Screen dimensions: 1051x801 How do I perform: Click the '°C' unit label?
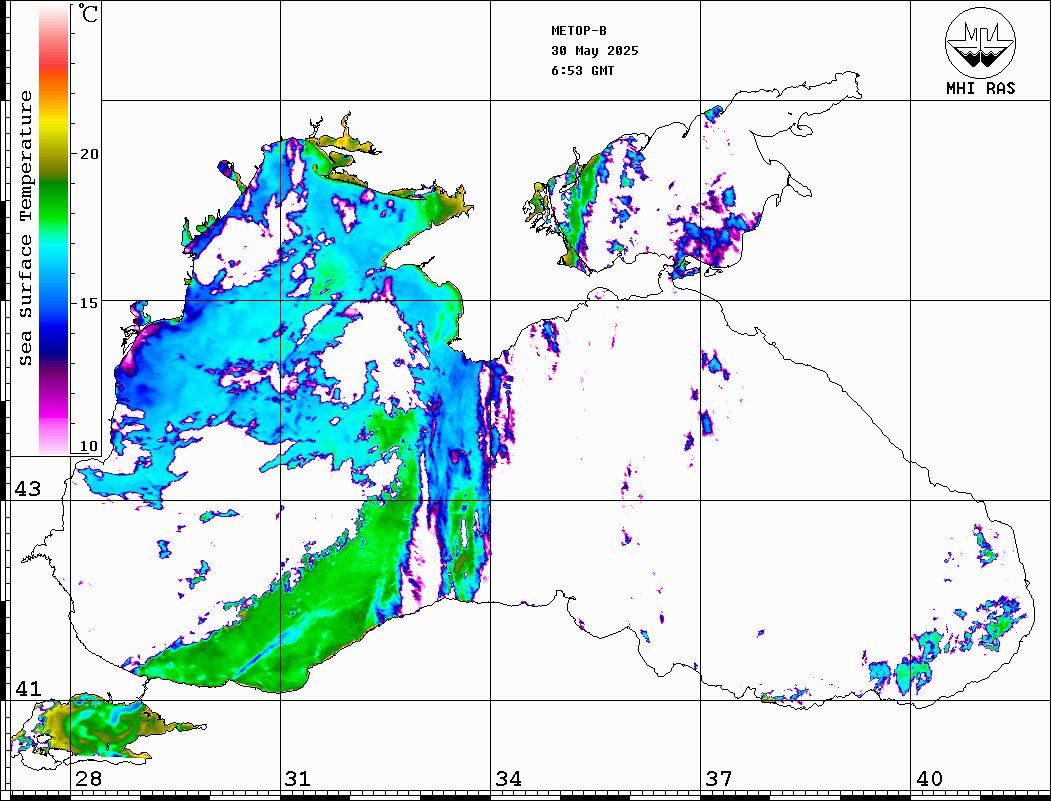88,13
